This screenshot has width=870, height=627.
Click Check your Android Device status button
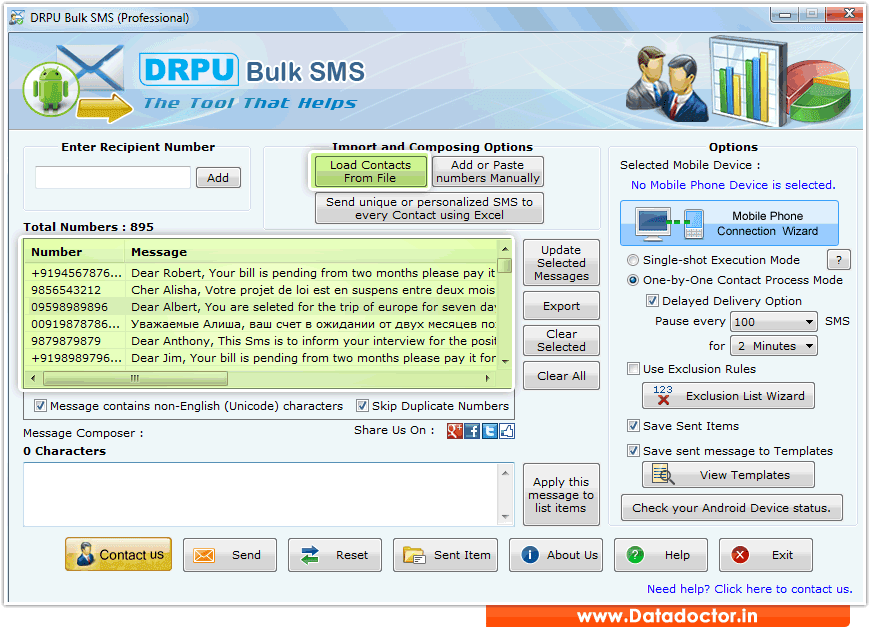[x=731, y=508]
